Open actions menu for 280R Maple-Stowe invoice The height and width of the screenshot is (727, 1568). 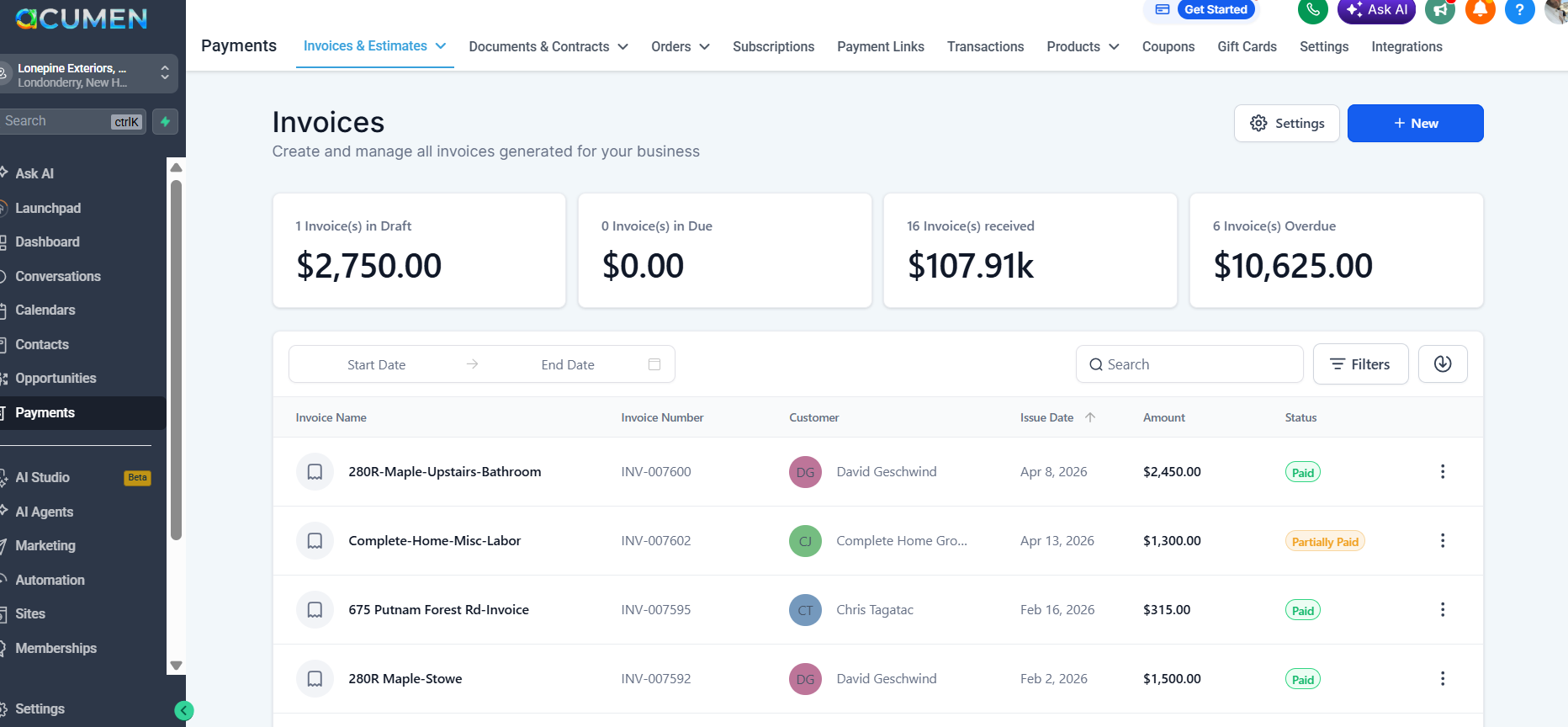pos(1443,679)
